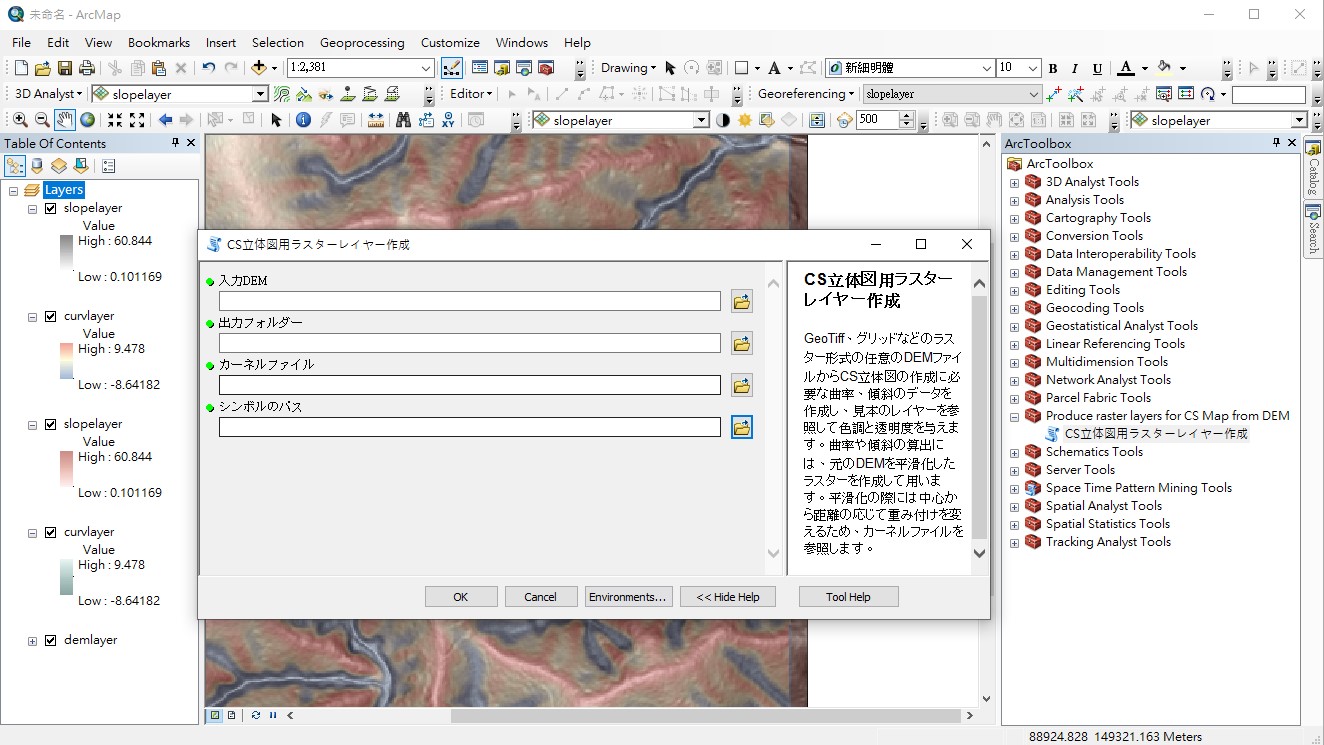Save the current map document

65,68
